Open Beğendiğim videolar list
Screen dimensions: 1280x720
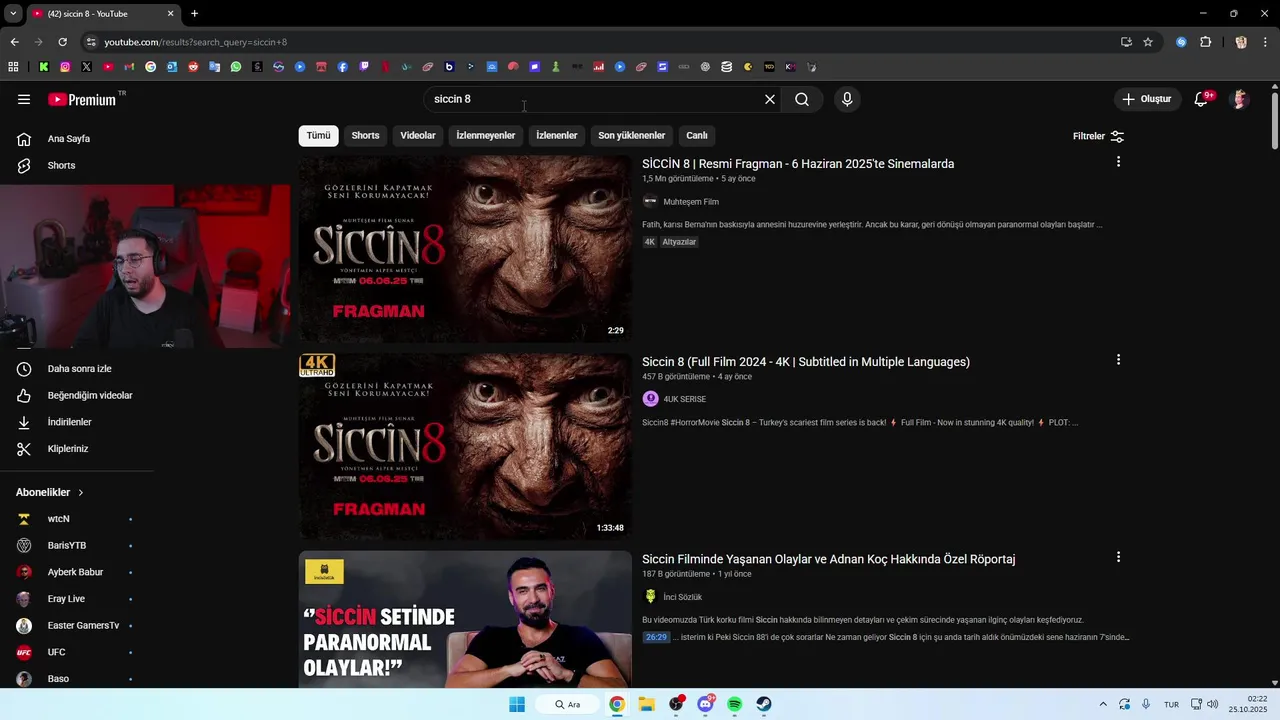(90, 395)
